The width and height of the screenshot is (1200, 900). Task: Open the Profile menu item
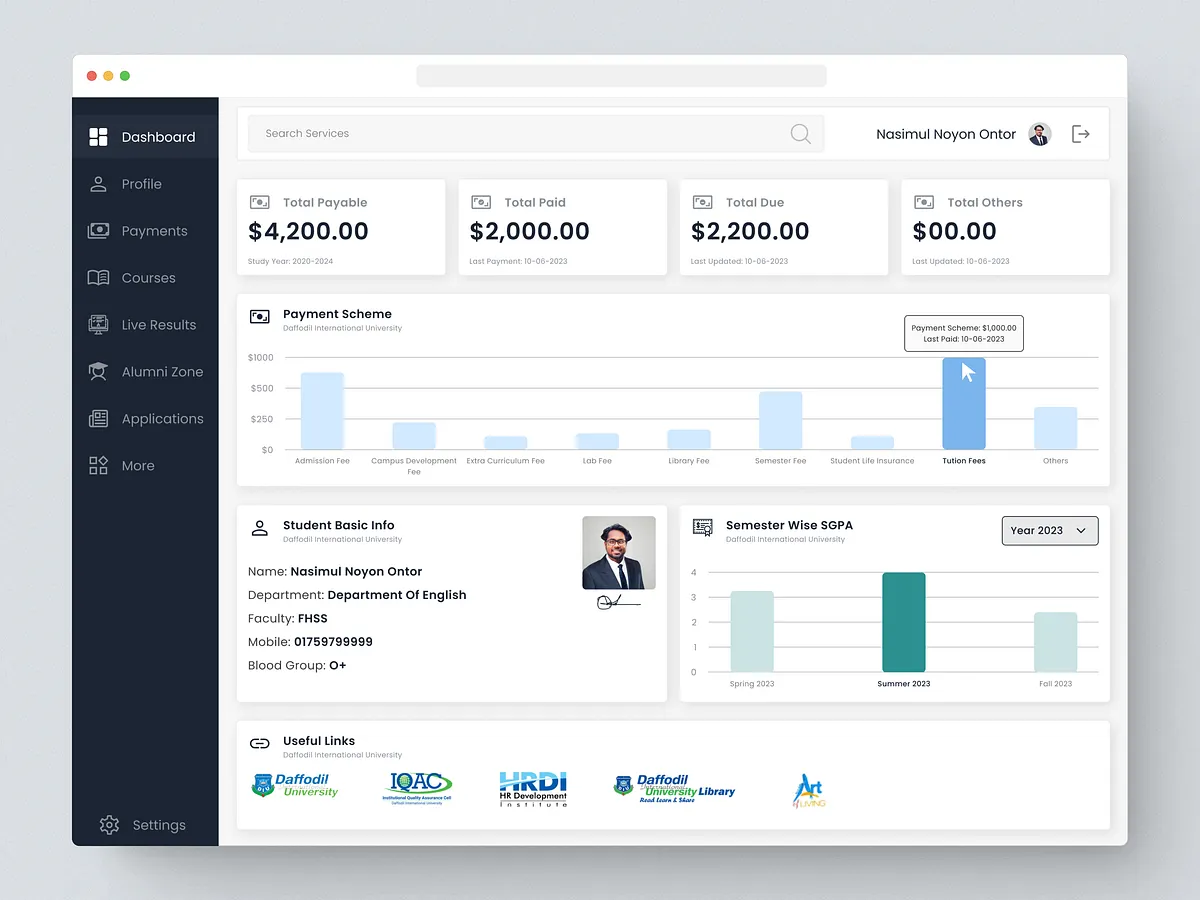(97, 183)
